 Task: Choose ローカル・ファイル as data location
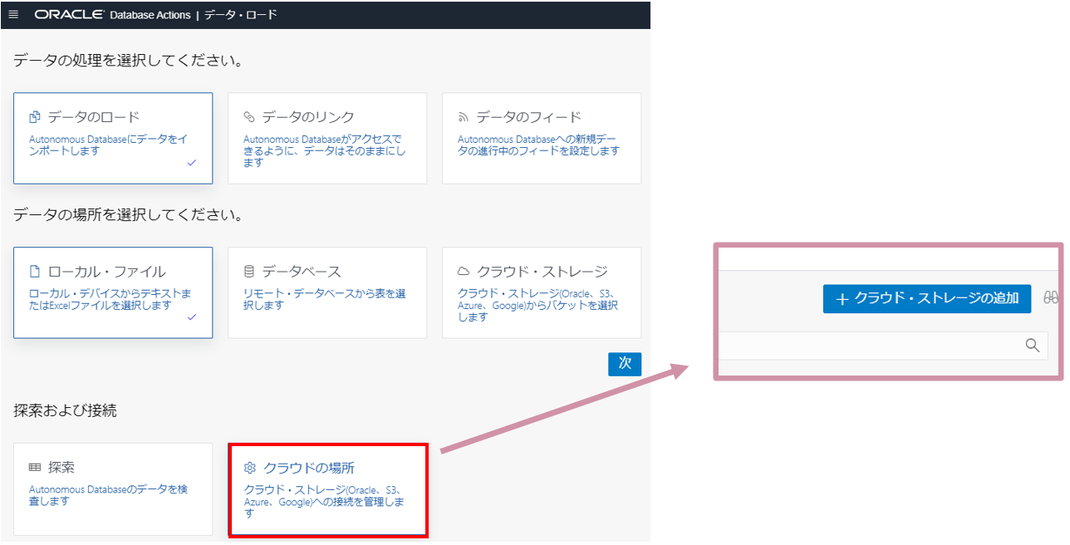click(113, 293)
